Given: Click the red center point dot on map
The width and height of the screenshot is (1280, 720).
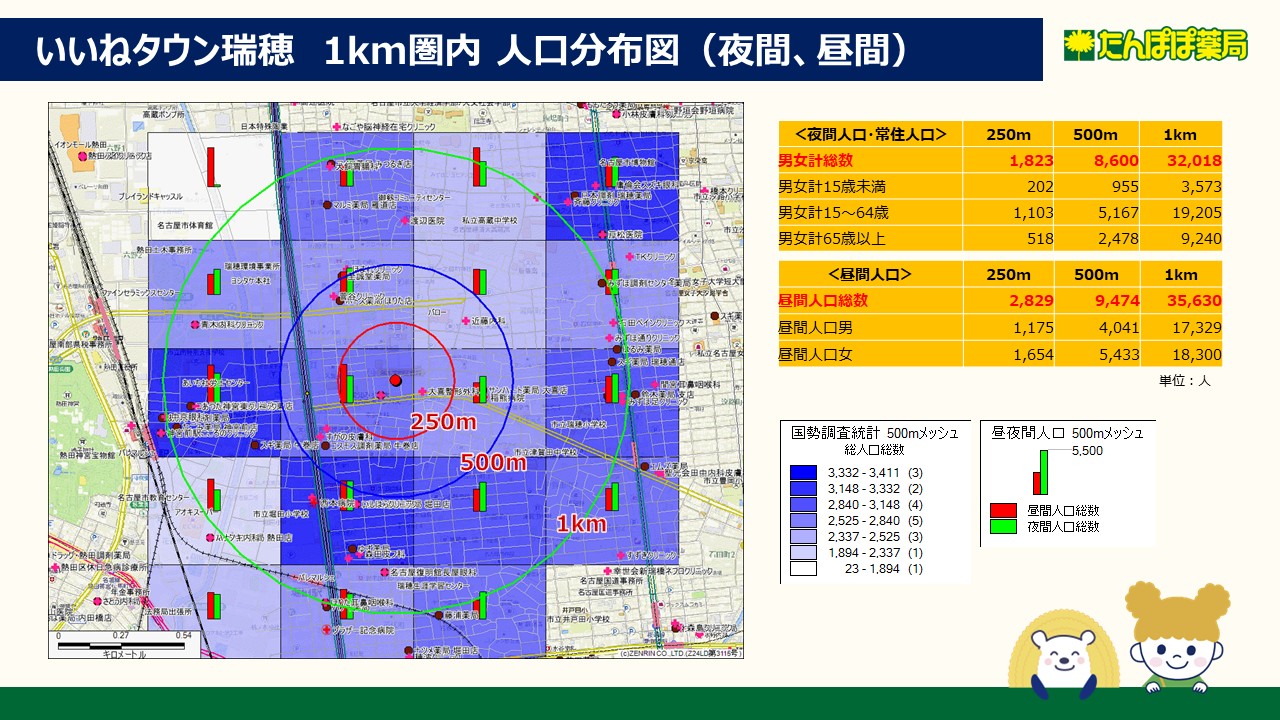Looking at the screenshot, I should 395,380.
